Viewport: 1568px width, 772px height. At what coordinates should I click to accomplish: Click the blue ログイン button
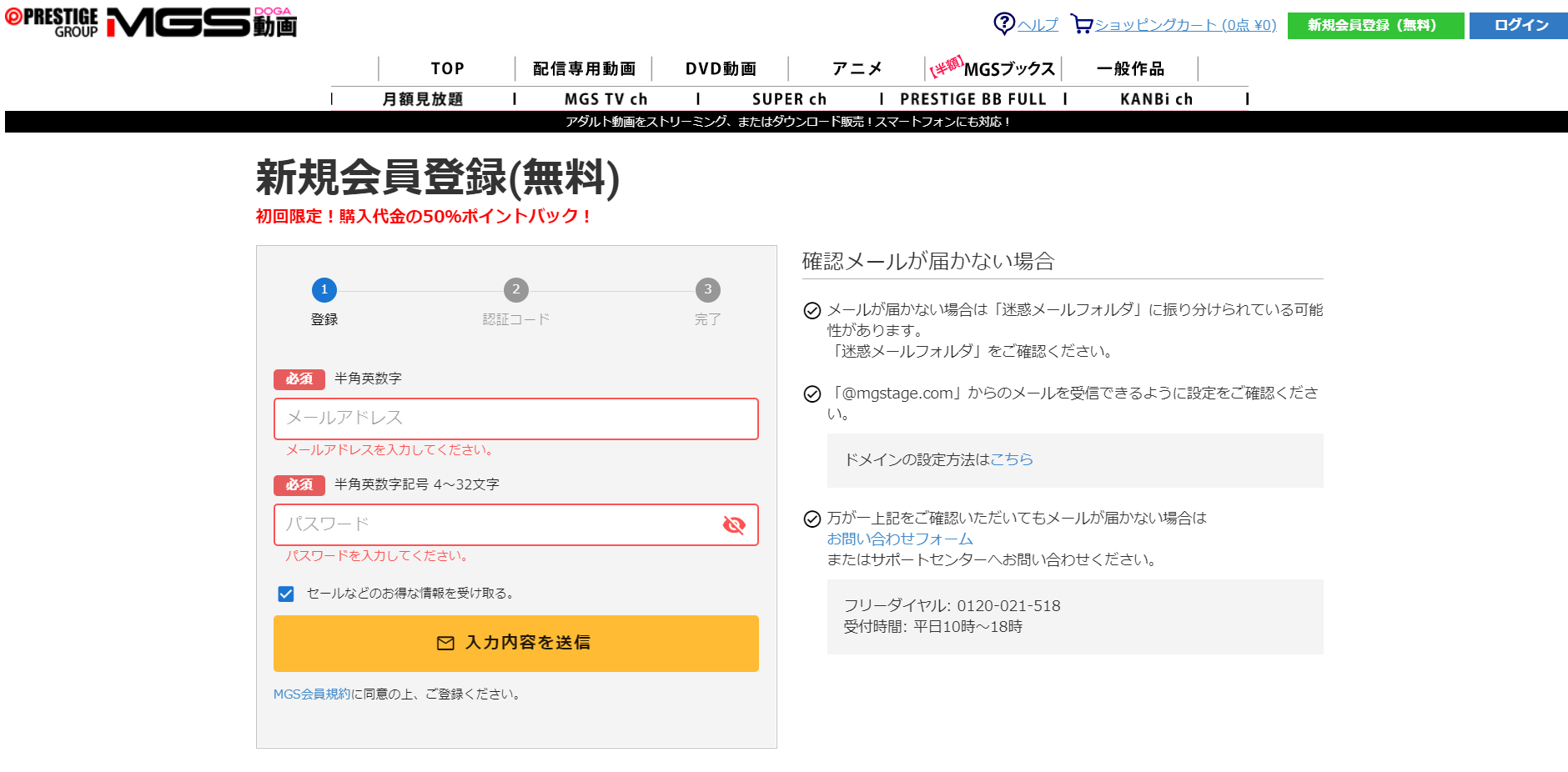tap(1519, 26)
